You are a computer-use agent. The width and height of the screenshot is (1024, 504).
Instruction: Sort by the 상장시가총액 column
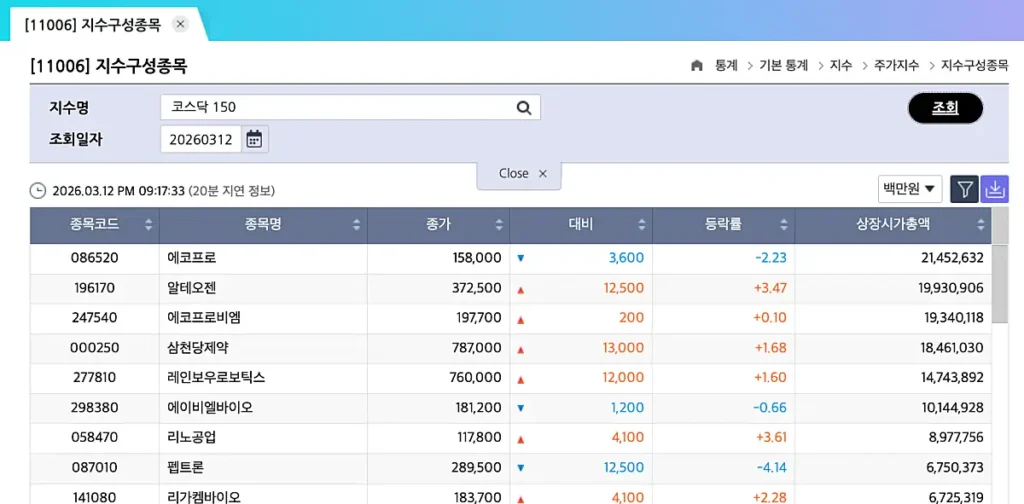click(x=980, y=225)
